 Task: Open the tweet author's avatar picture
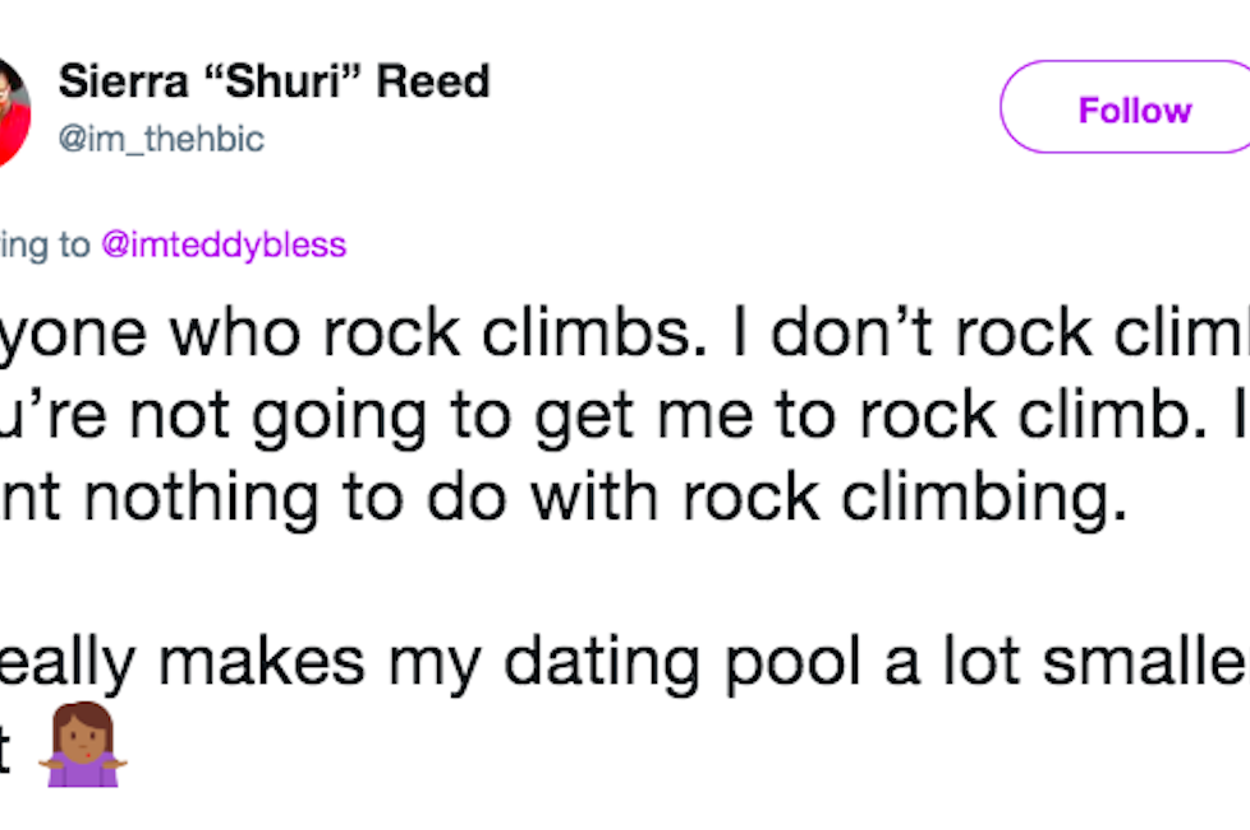[12, 112]
